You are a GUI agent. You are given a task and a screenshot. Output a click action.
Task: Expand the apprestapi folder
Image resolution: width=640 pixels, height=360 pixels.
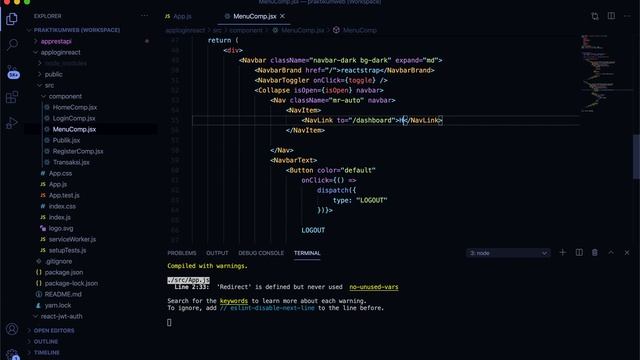[x=56, y=41]
